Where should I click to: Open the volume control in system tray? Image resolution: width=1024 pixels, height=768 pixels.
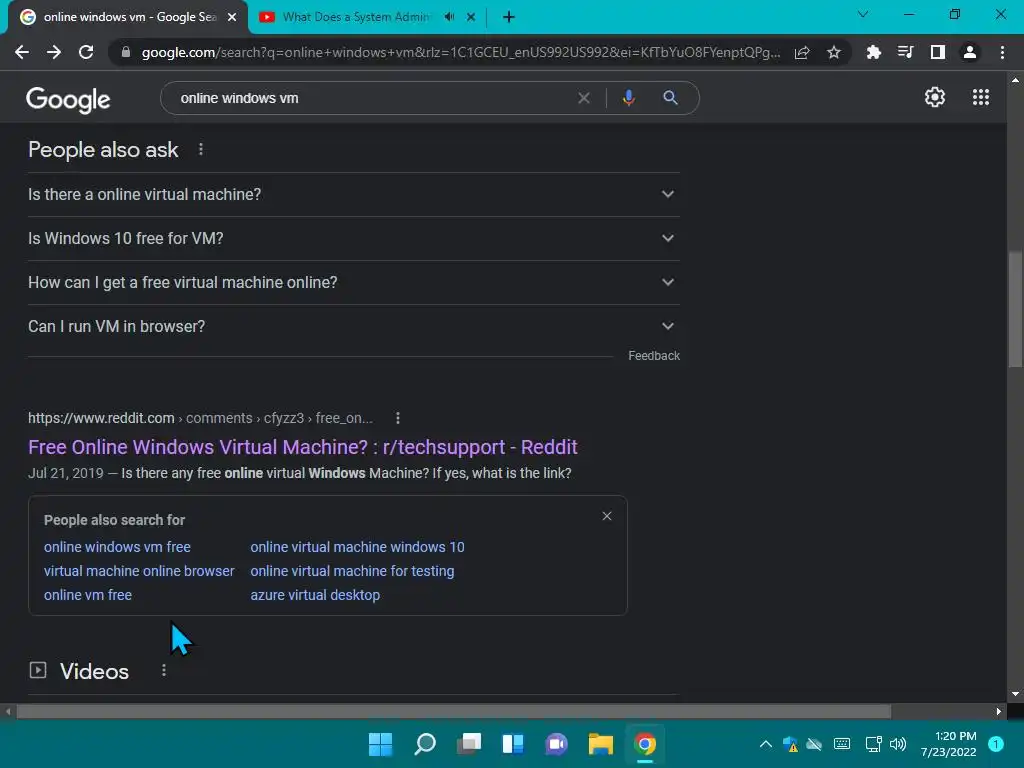(x=898, y=744)
